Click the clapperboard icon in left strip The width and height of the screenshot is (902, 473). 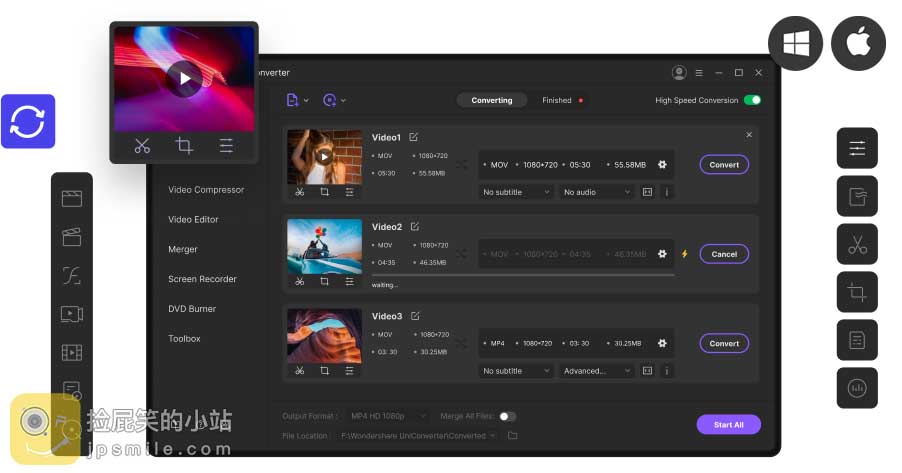72,236
